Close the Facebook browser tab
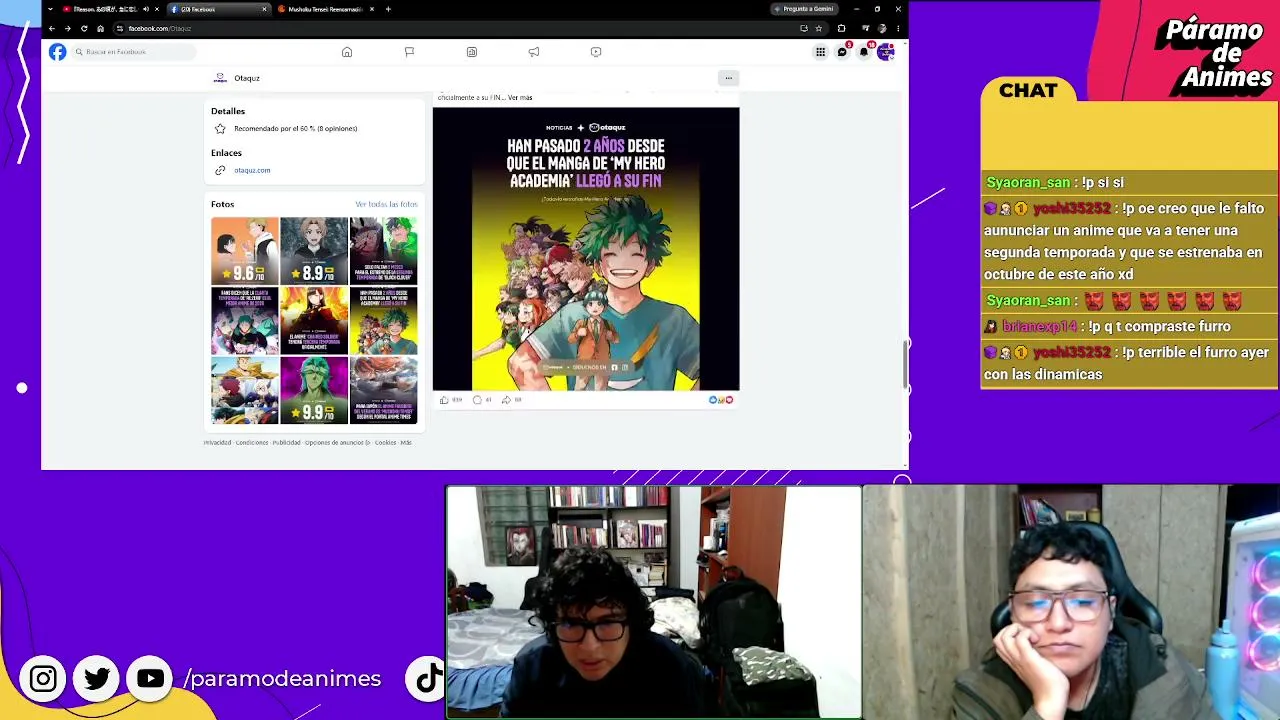 264,9
